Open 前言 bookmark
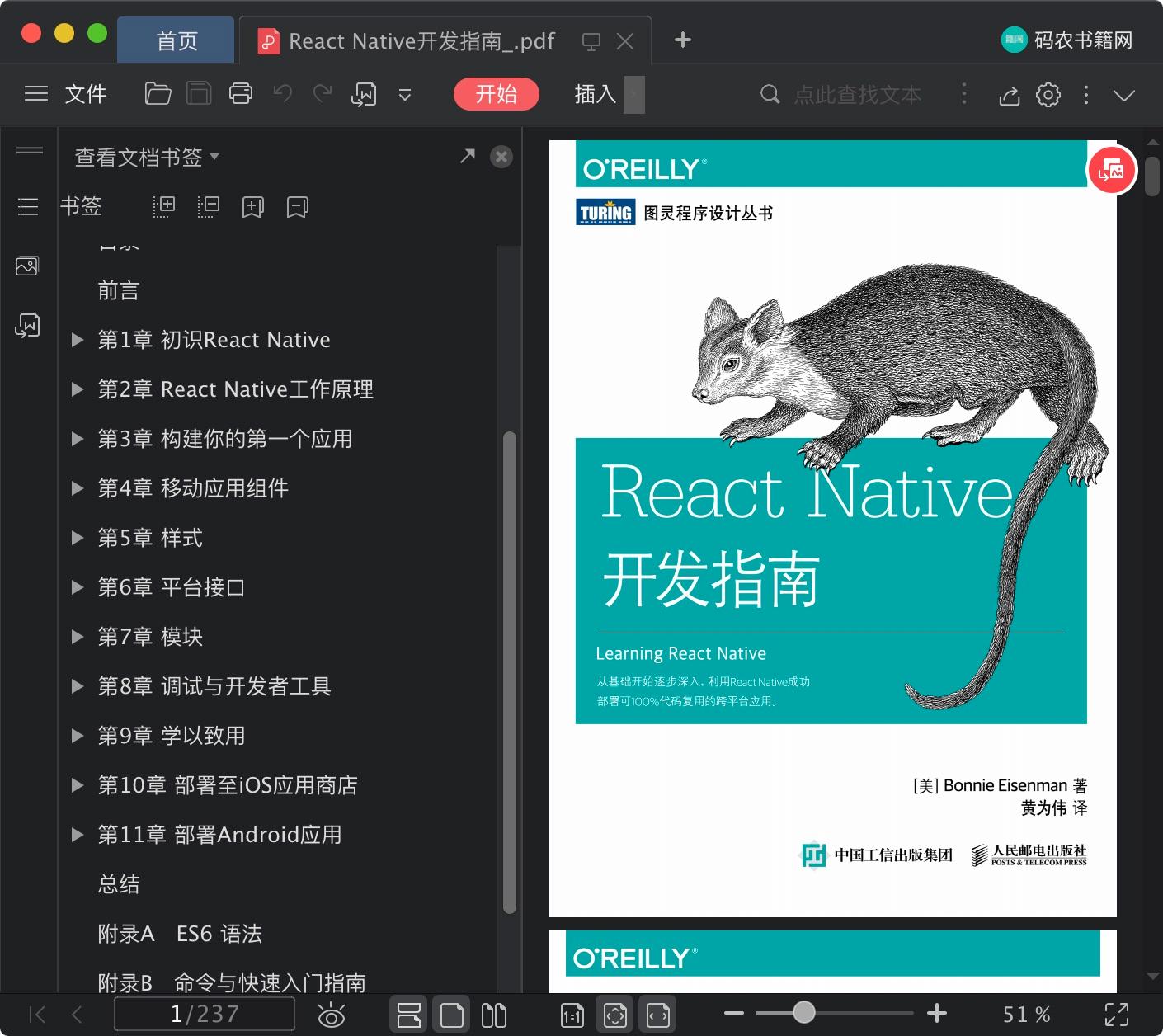Viewport: 1163px width, 1036px height. (119, 290)
